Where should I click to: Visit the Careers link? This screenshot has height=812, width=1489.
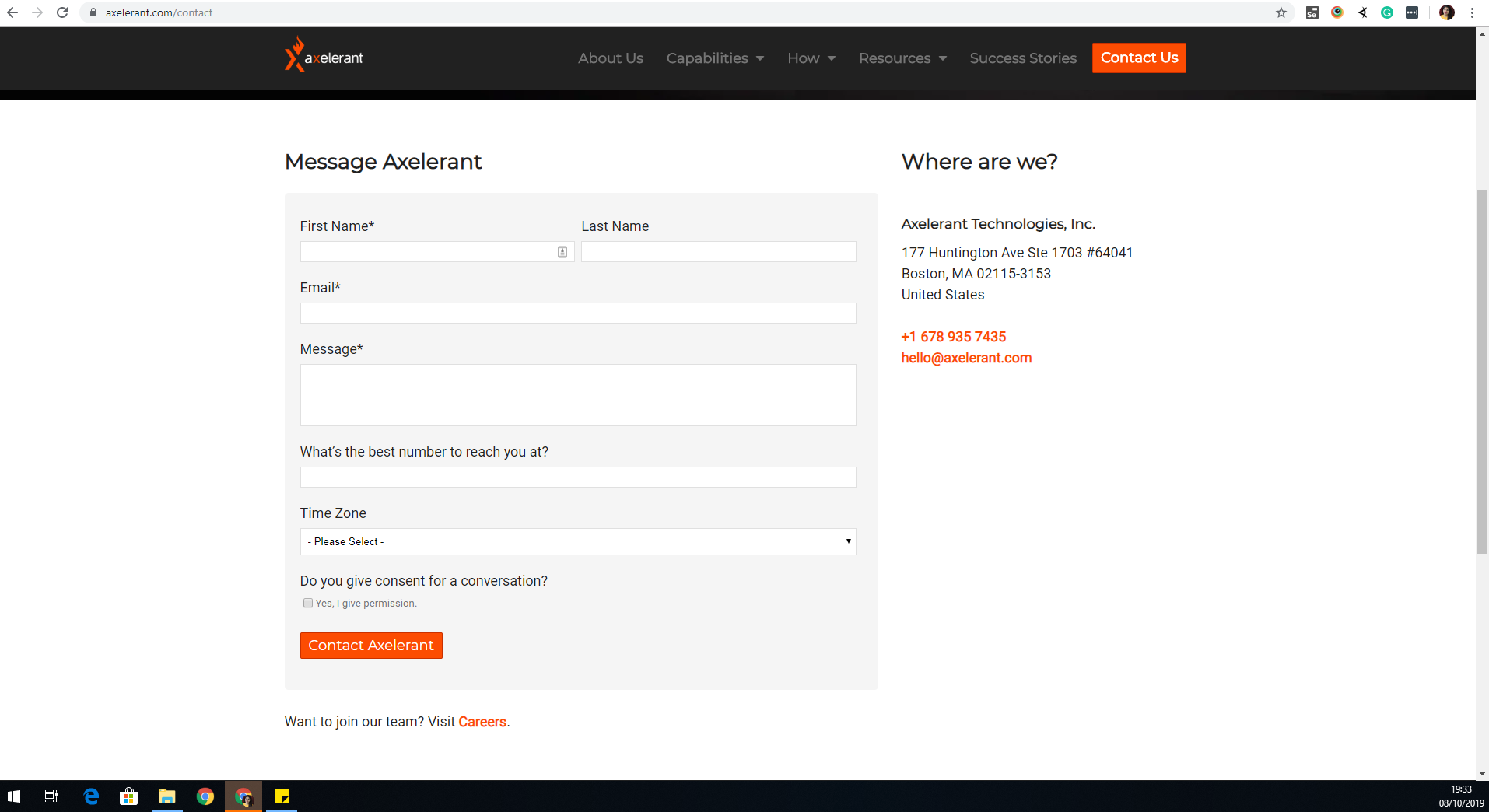pos(482,722)
